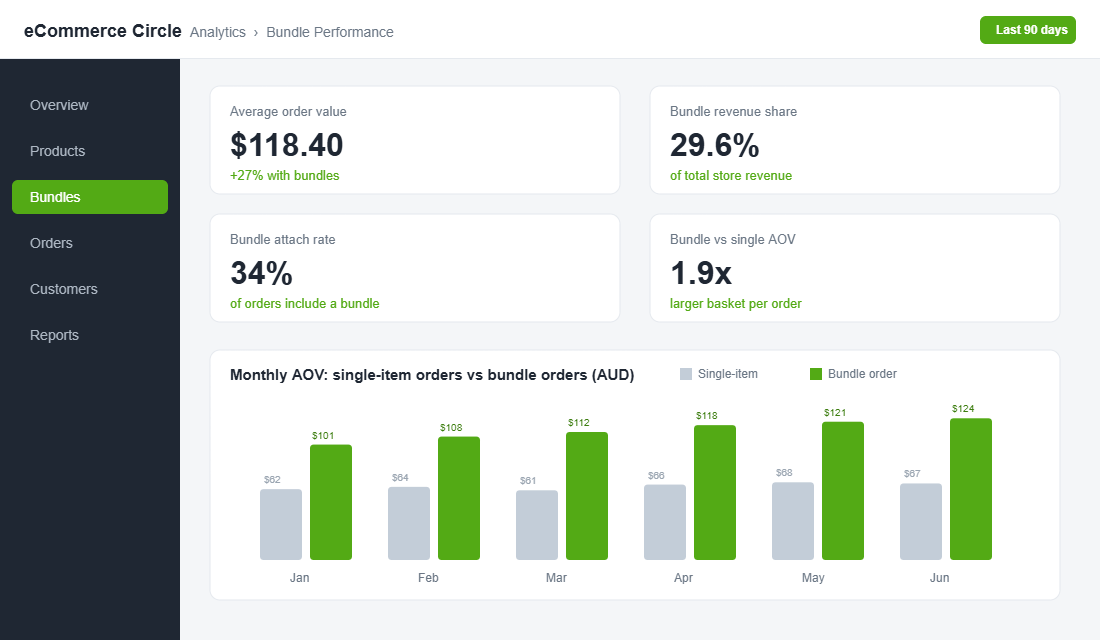Click the 29.6% value
The height and width of the screenshot is (640, 1100).
(x=714, y=145)
